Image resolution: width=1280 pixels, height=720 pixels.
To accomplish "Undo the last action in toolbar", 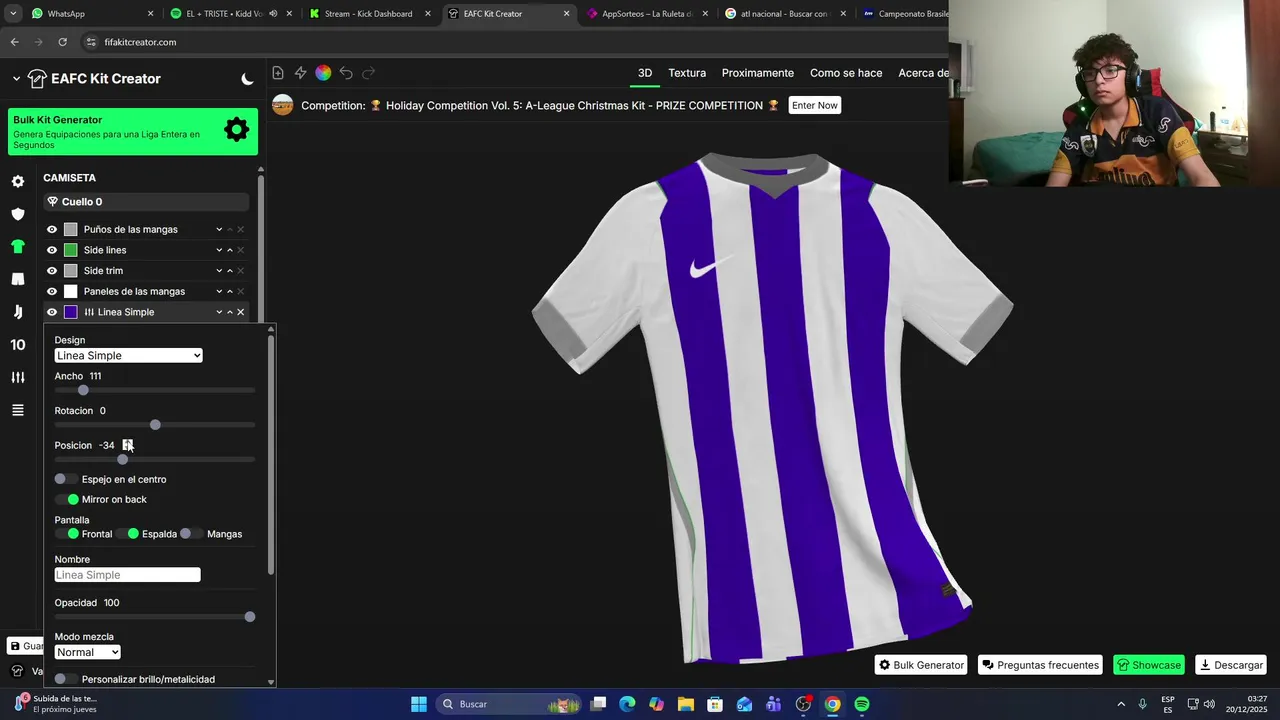I will [x=346, y=73].
